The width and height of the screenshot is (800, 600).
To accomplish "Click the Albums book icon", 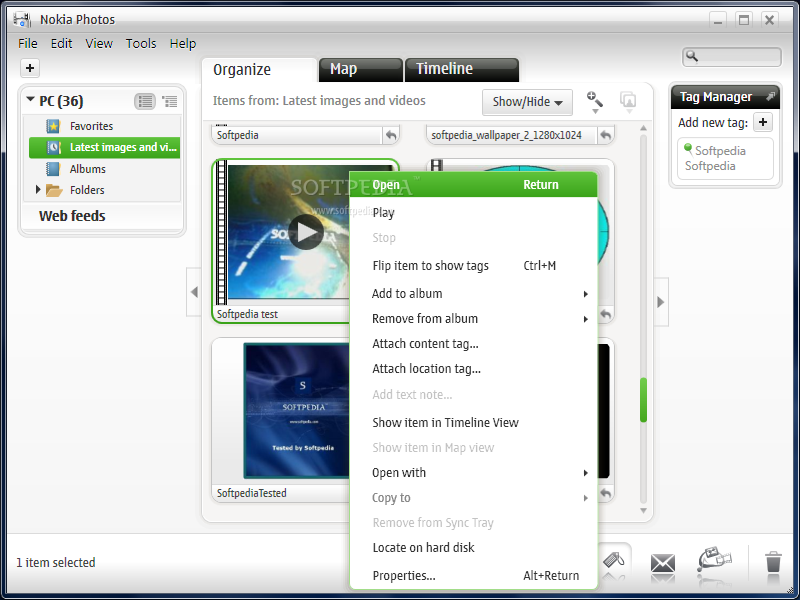I will [x=53, y=169].
